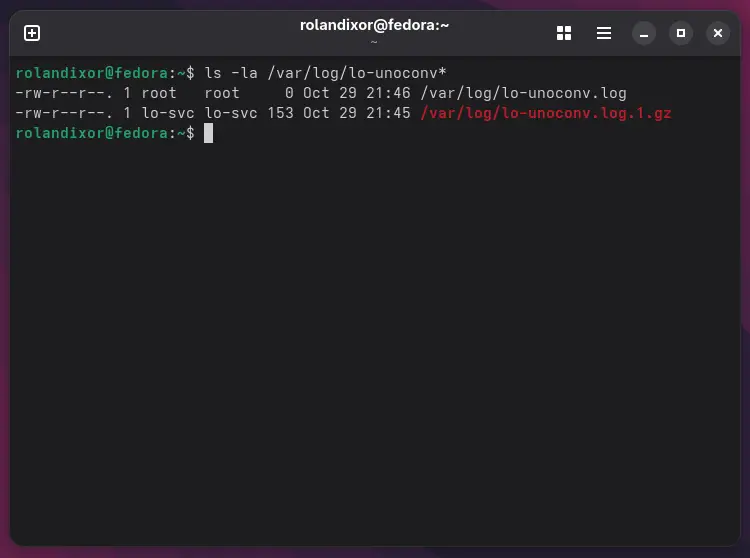Click the file size 153 value
This screenshot has width=750, height=558.
pyautogui.click(x=280, y=113)
